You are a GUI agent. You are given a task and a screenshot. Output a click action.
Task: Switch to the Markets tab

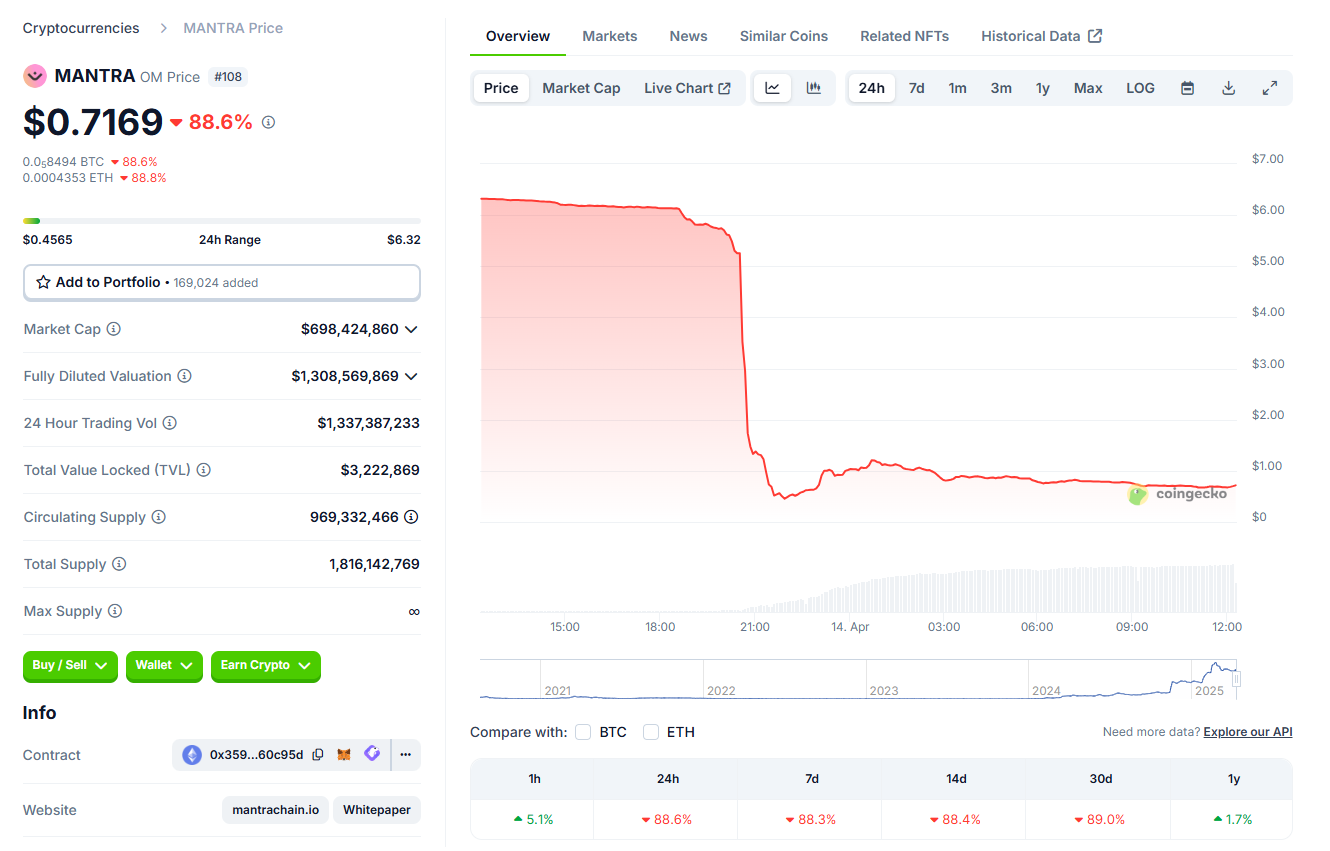pos(610,36)
